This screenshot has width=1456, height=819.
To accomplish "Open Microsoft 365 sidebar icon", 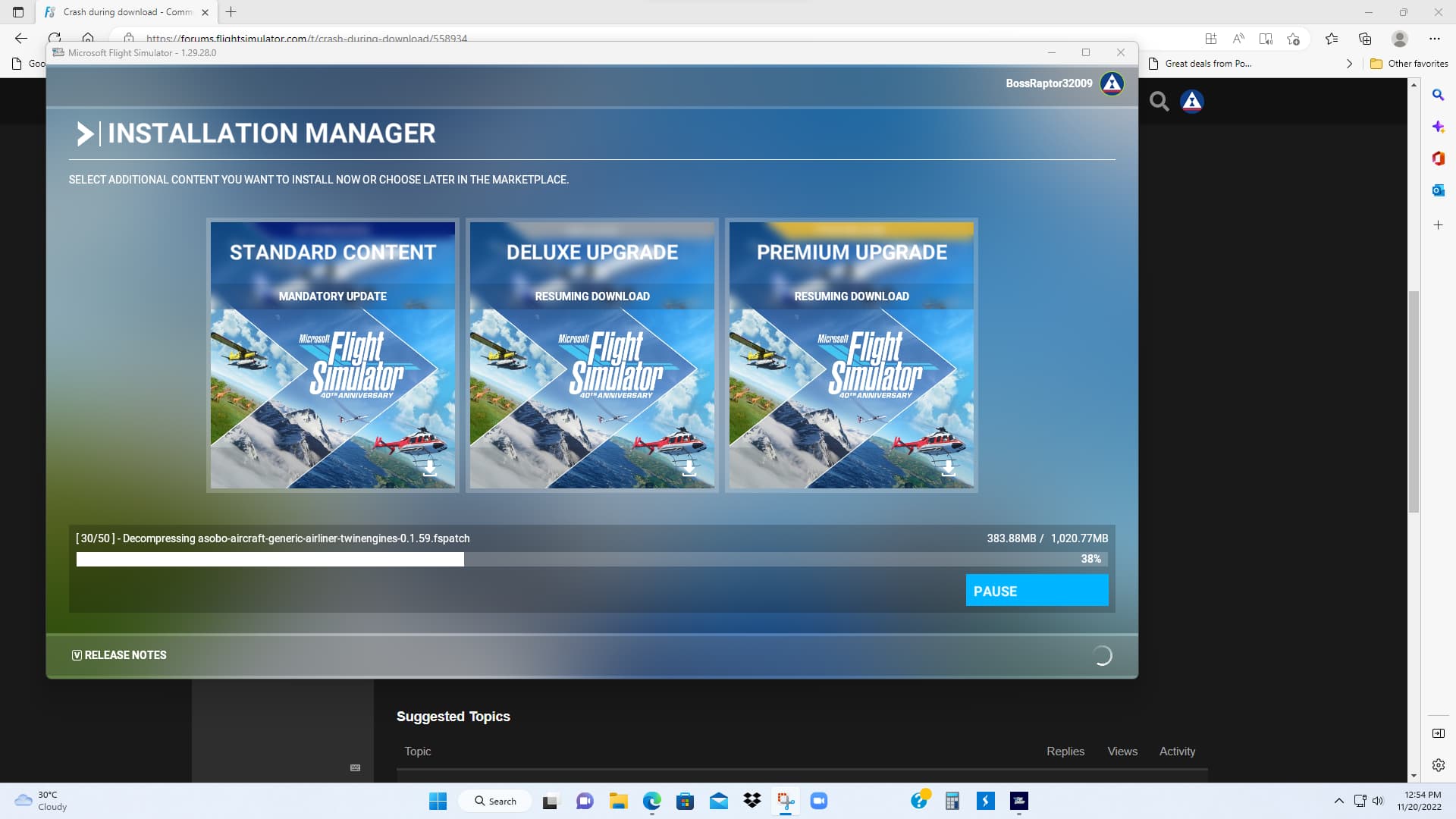I will point(1438,158).
